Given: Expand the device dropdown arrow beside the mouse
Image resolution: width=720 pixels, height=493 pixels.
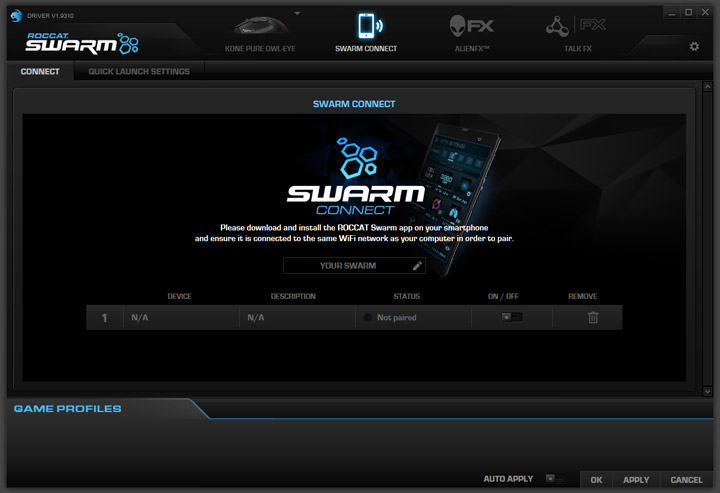Looking at the screenshot, I should tap(297, 13).
